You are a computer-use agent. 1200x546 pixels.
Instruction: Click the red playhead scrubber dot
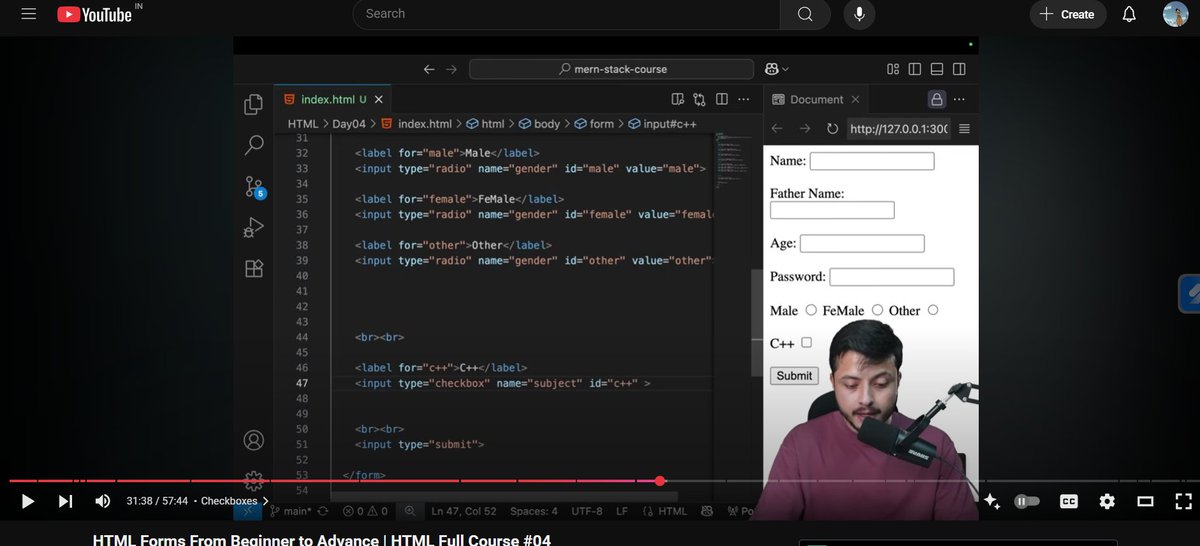pyautogui.click(x=660, y=481)
